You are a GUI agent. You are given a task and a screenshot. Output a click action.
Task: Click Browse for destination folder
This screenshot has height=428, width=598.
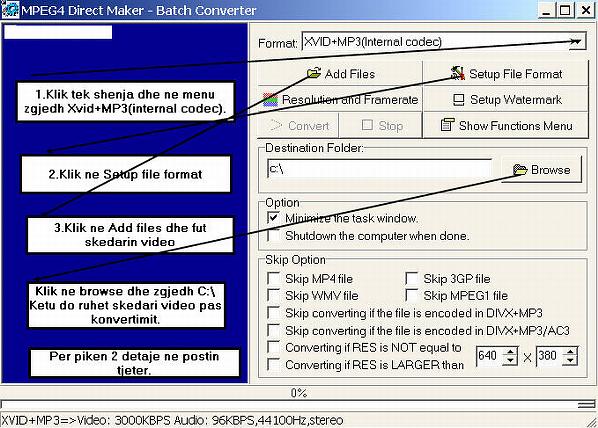click(x=542, y=169)
